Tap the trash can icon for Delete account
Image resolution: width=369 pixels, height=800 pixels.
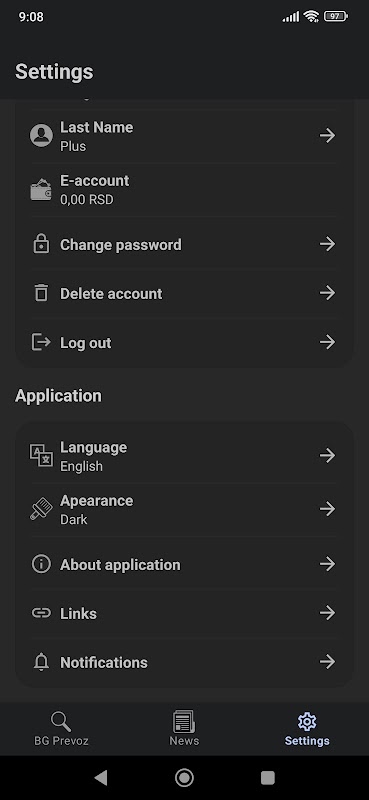point(41,293)
